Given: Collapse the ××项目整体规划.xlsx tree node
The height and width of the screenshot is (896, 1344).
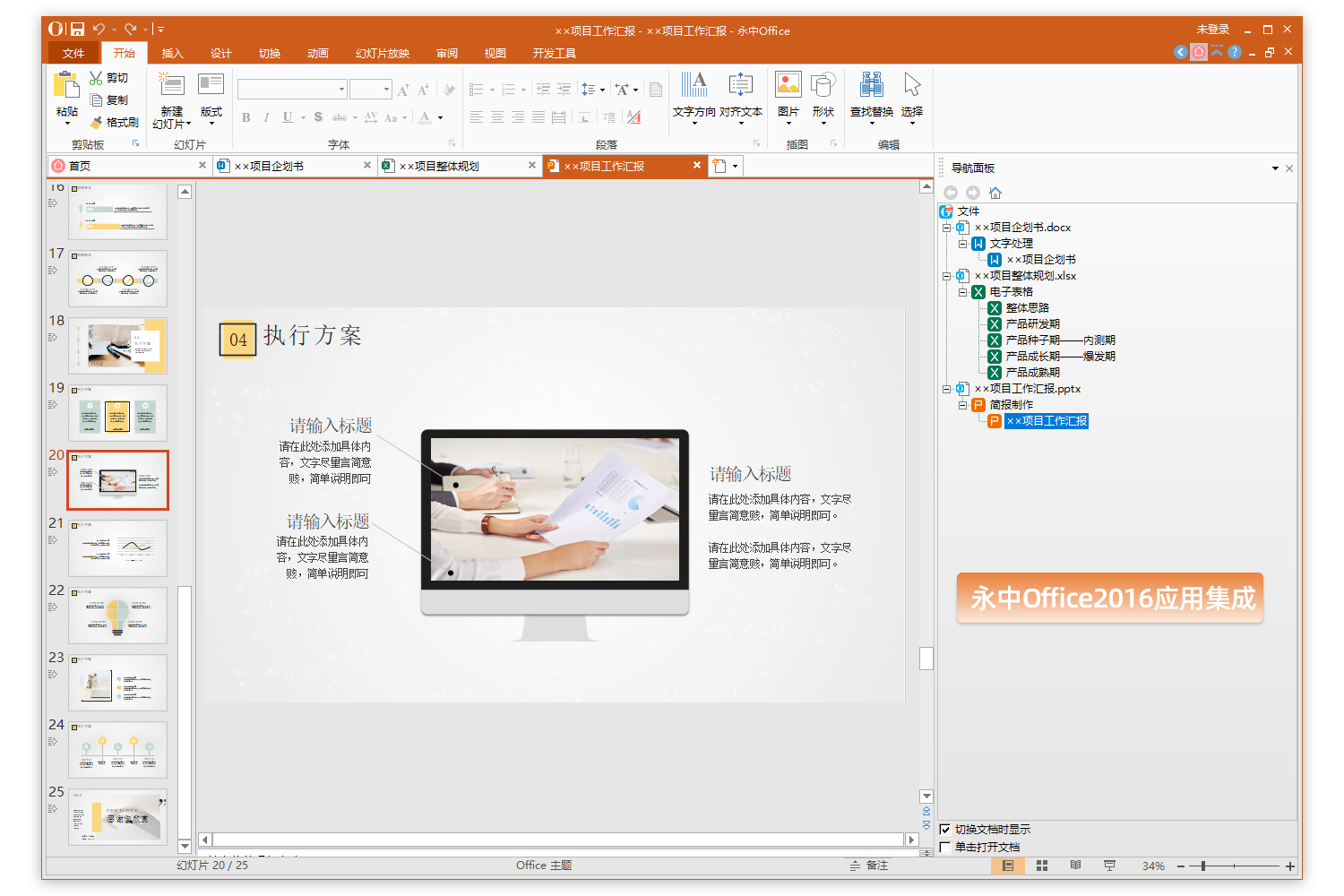Looking at the screenshot, I should 947,275.
